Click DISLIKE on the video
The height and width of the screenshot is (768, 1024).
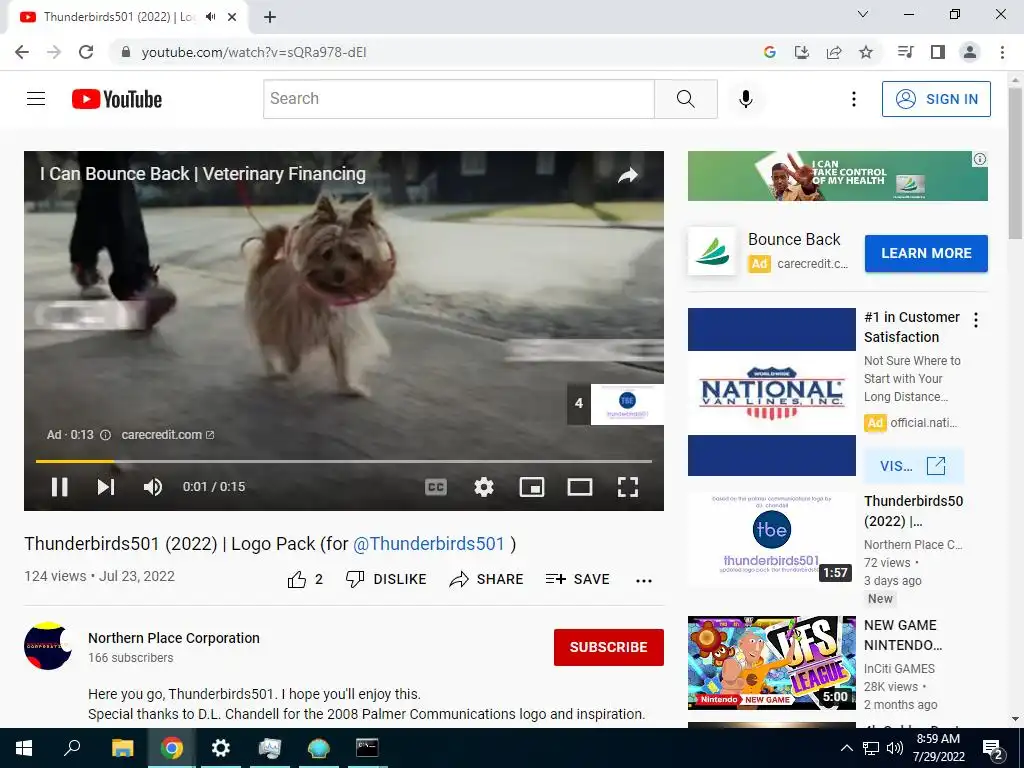pyautogui.click(x=386, y=579)
